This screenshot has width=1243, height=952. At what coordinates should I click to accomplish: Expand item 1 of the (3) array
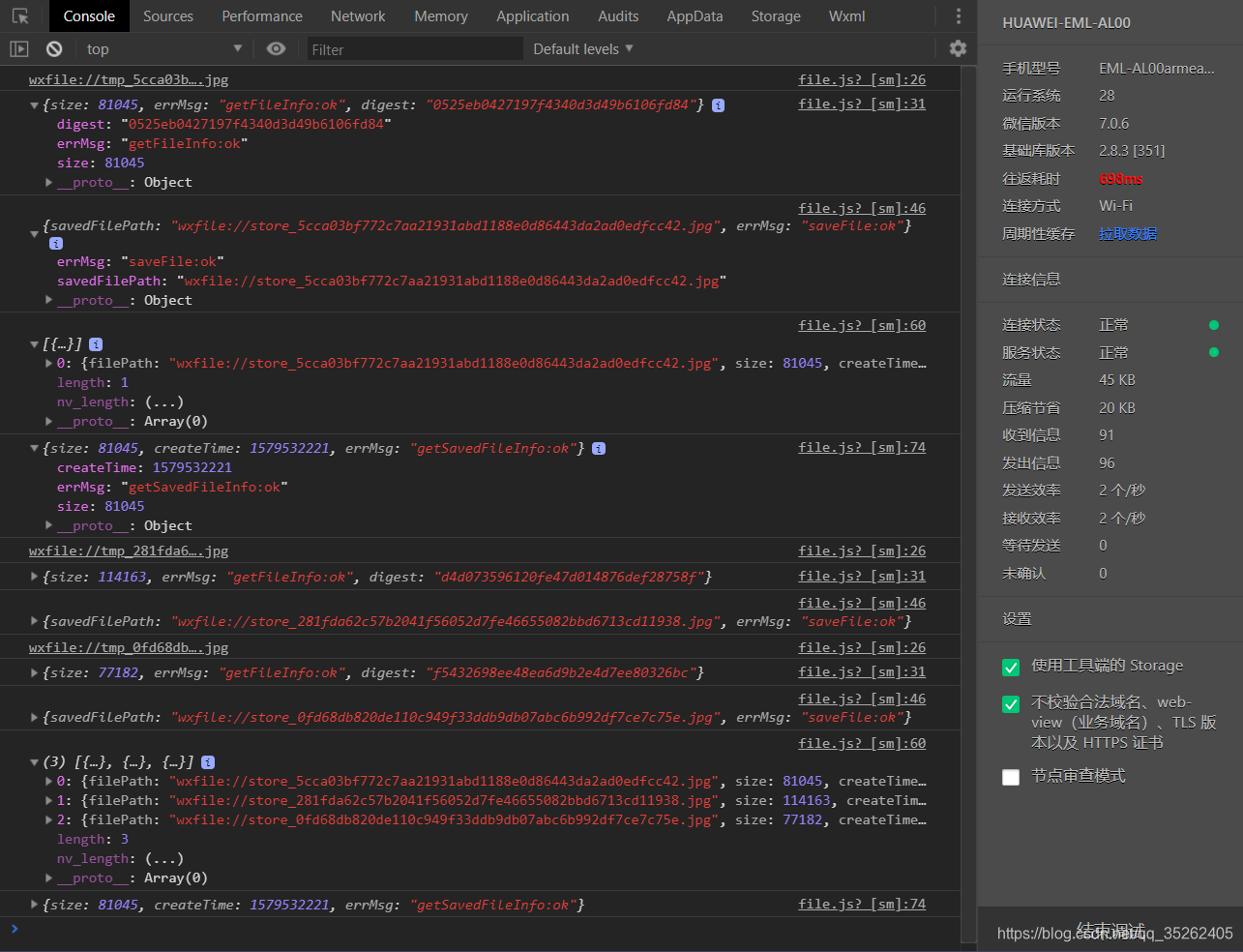tap(49, 801)
